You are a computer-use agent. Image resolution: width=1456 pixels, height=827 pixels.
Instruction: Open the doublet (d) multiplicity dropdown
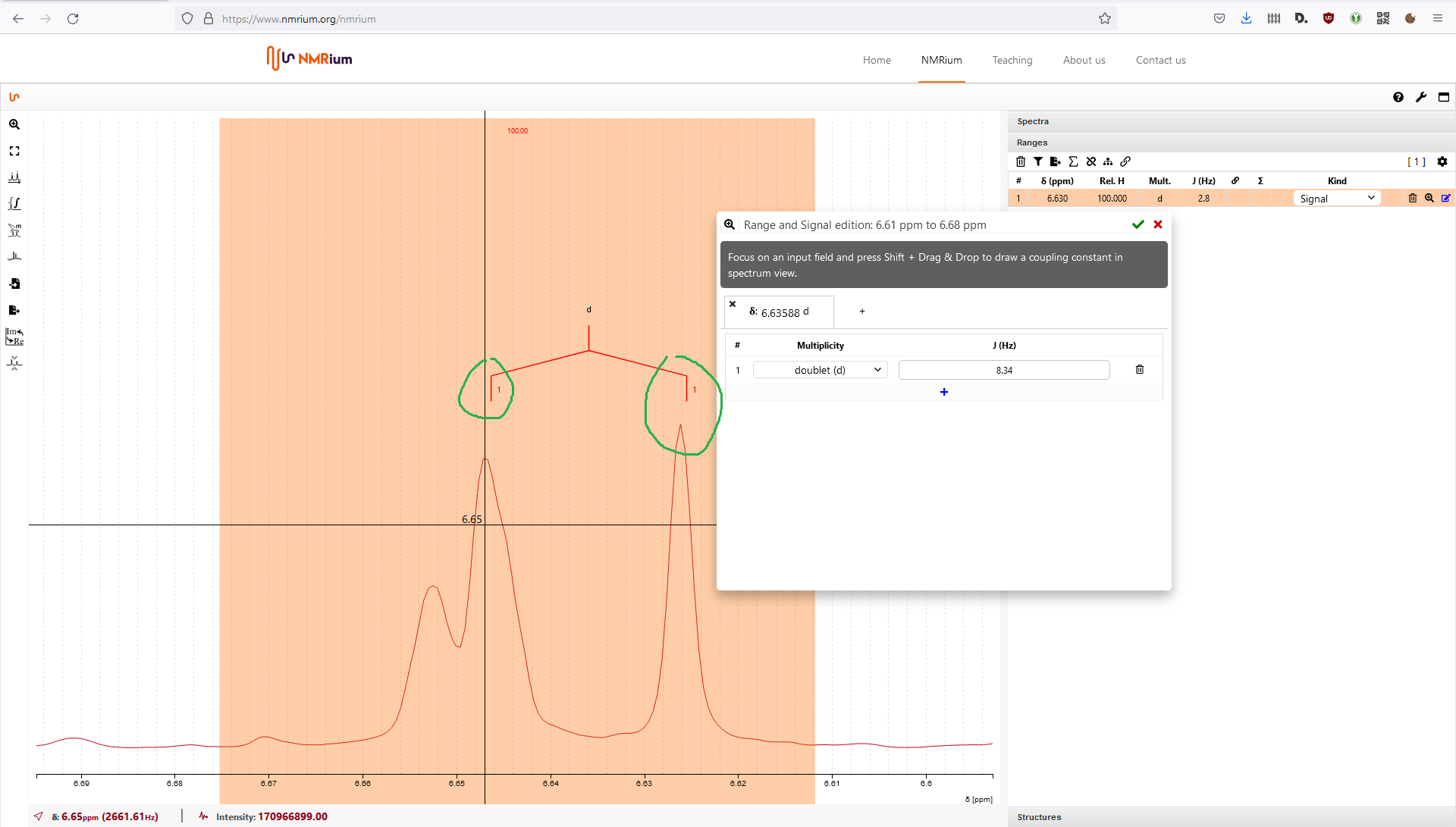point(820,370)
